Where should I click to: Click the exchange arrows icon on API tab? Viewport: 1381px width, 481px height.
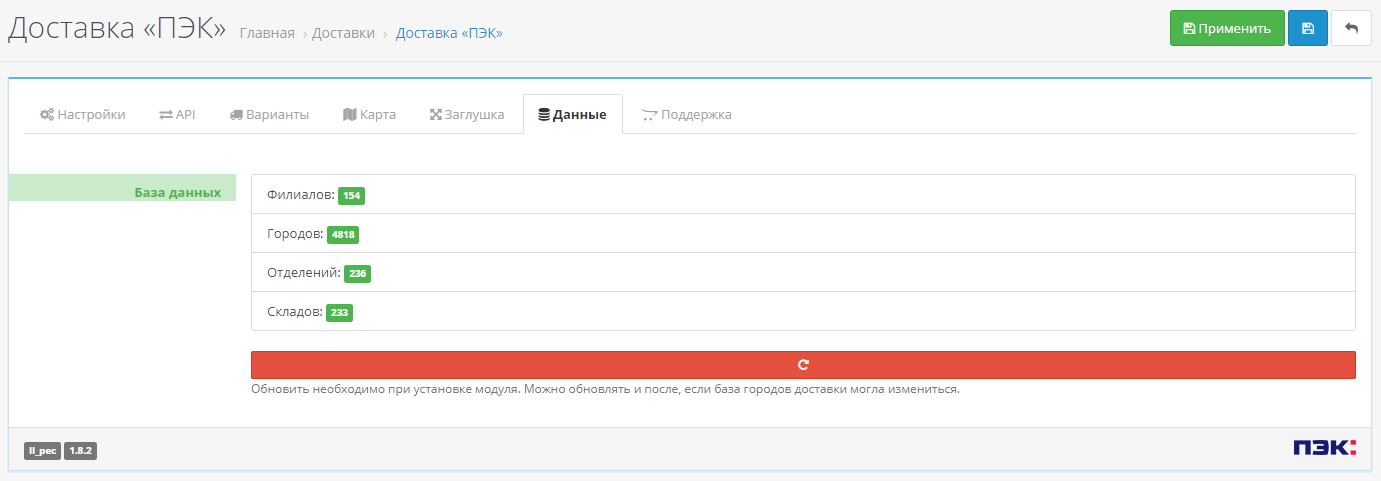click(x=165, y=115)
